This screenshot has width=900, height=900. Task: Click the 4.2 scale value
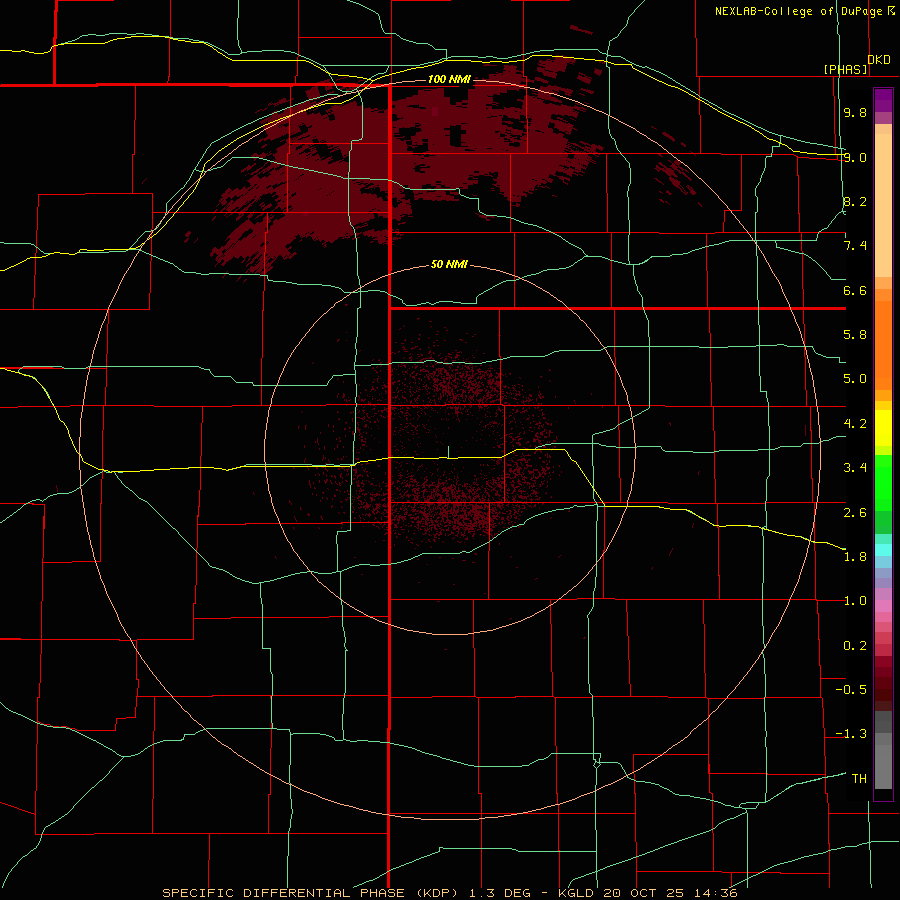pyautogui.click(x=855, y=424)
